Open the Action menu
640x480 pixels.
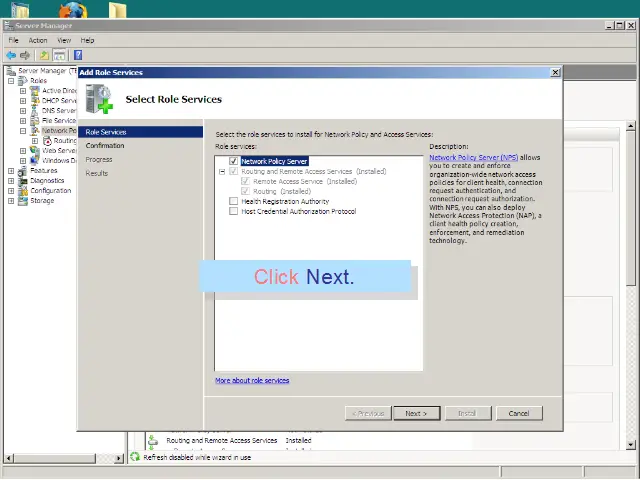tap(37, 40)
